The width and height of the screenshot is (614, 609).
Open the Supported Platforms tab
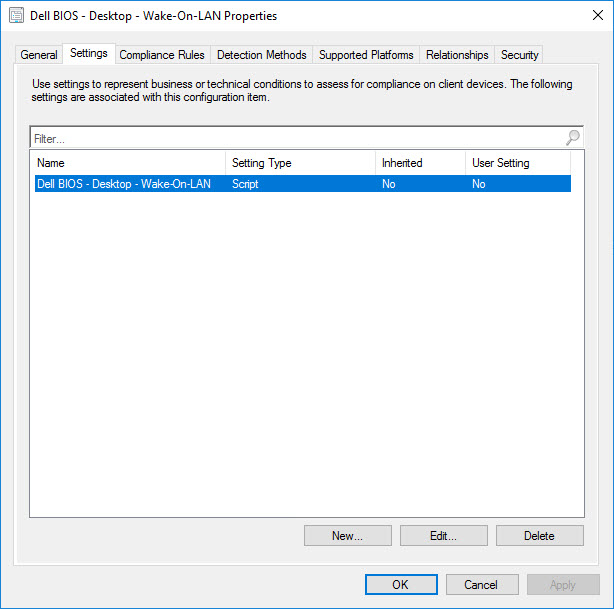click(366, 55)
